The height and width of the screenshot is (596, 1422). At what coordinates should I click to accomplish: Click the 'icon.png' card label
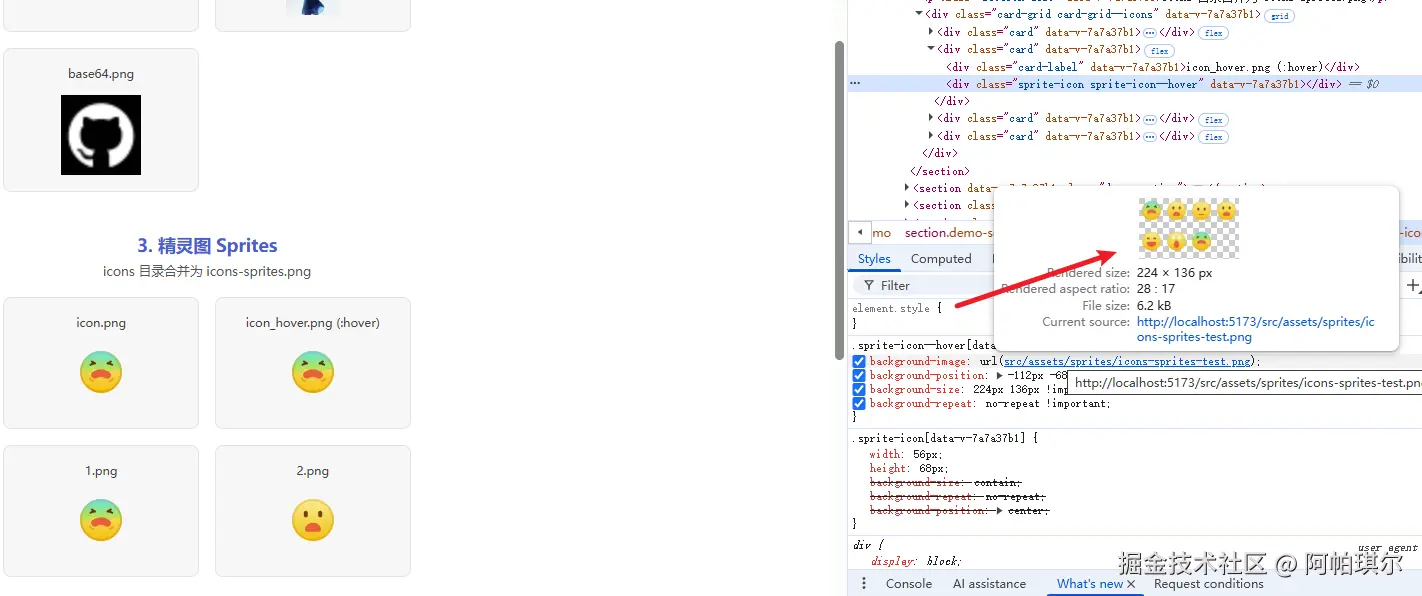pos(101,323)
